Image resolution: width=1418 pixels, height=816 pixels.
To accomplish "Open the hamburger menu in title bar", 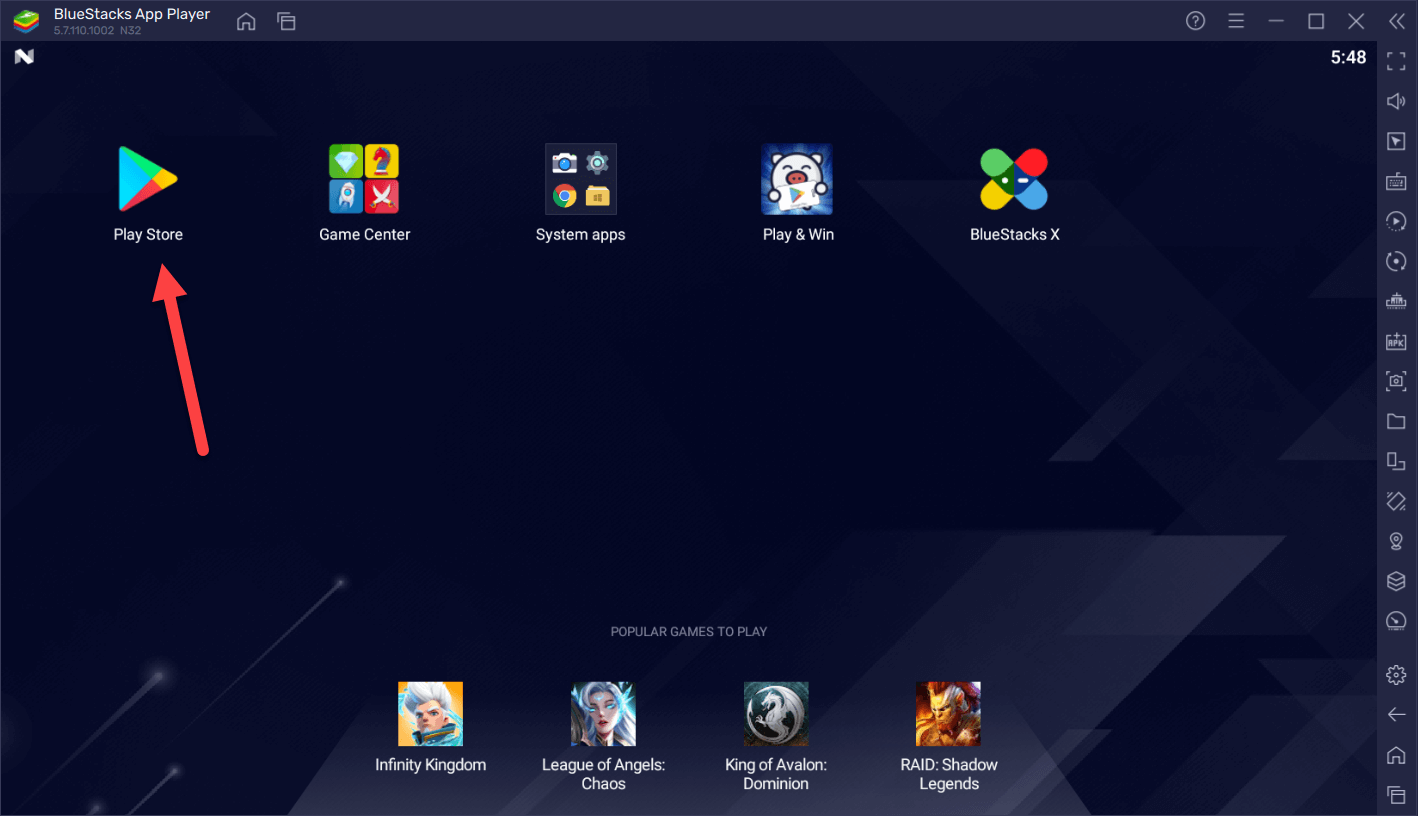I will (x=1236, y=21).
